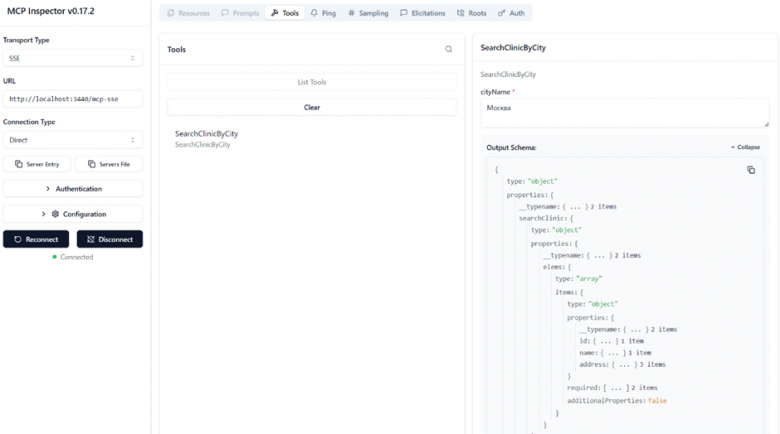Expand the address 3 items node
Viewport: 780px width, 434px height.
(622, 365)
